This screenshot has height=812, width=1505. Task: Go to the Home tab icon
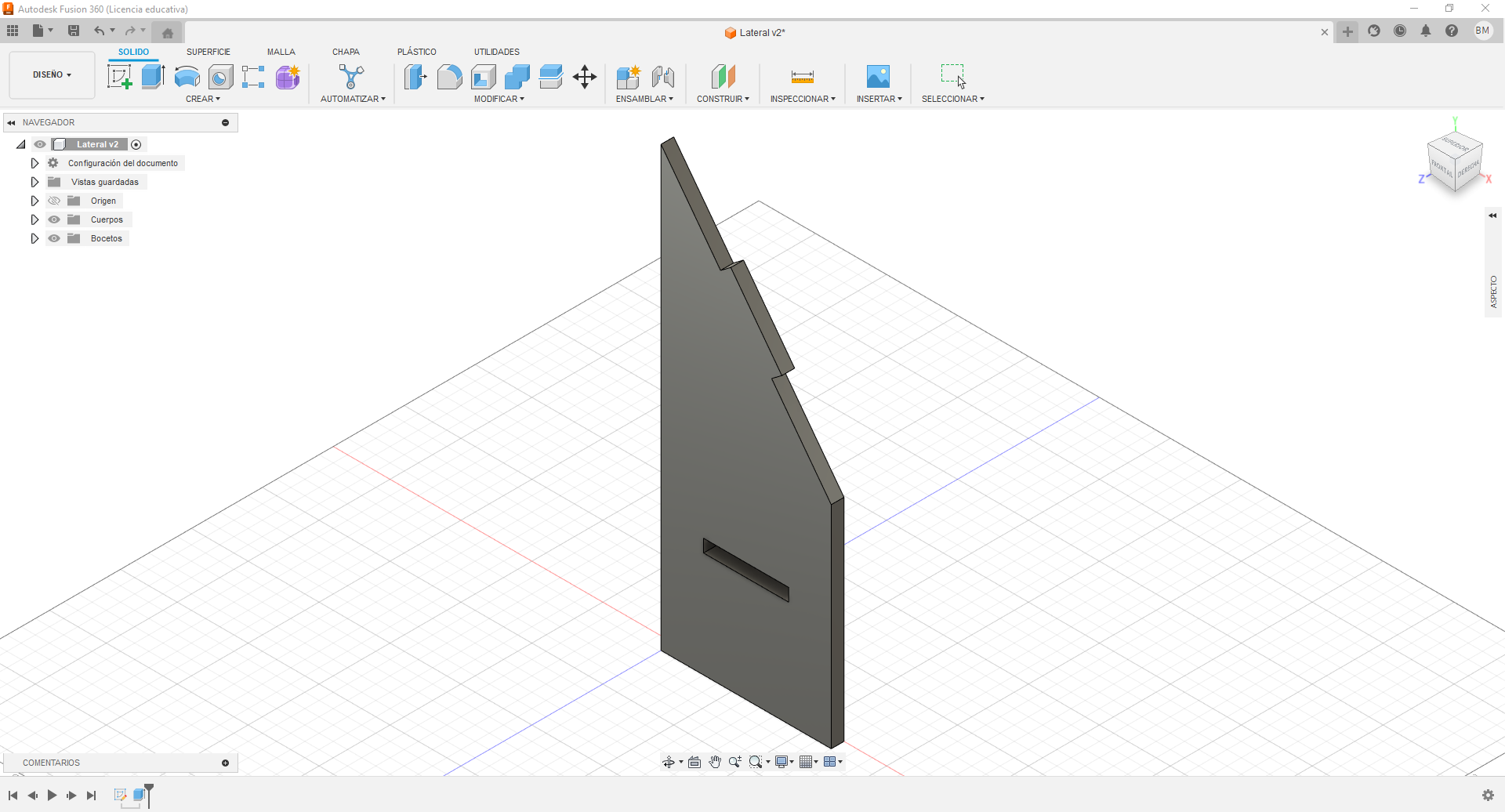(168, 33)
